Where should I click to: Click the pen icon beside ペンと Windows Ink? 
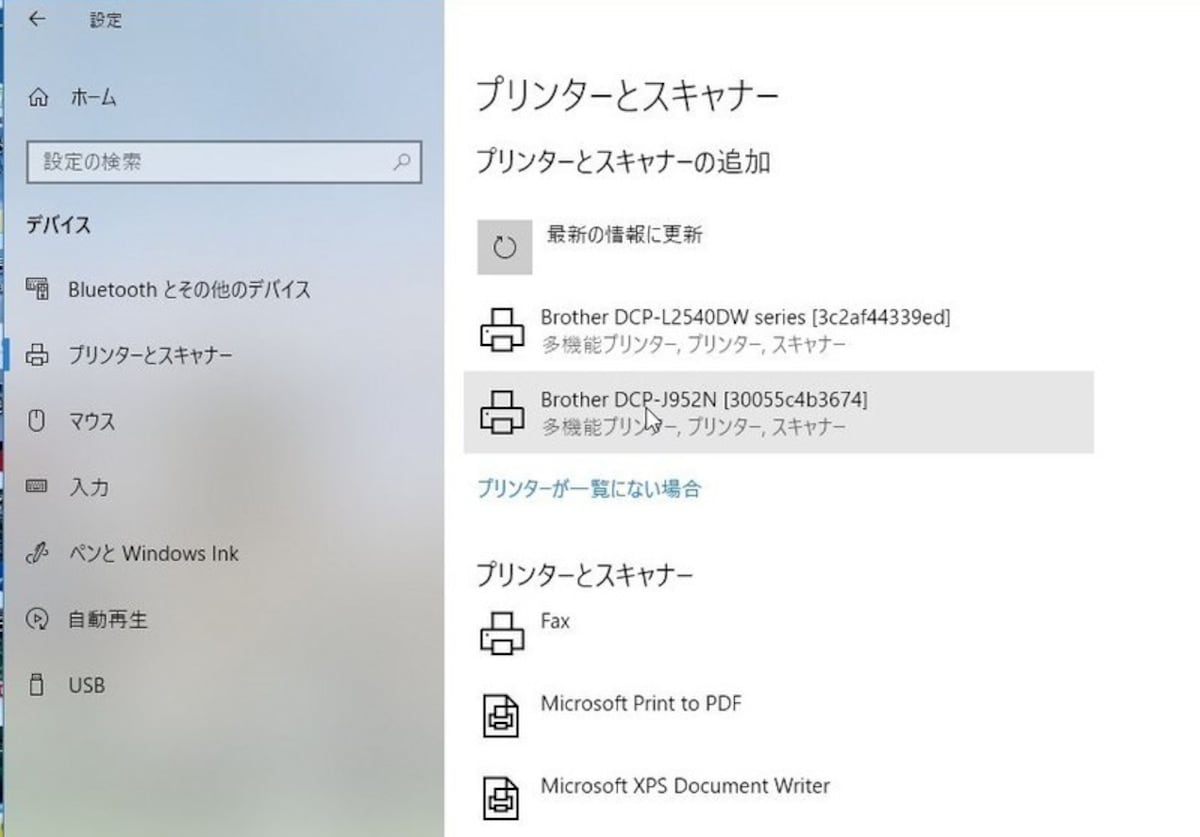click(x=37, y=553)
